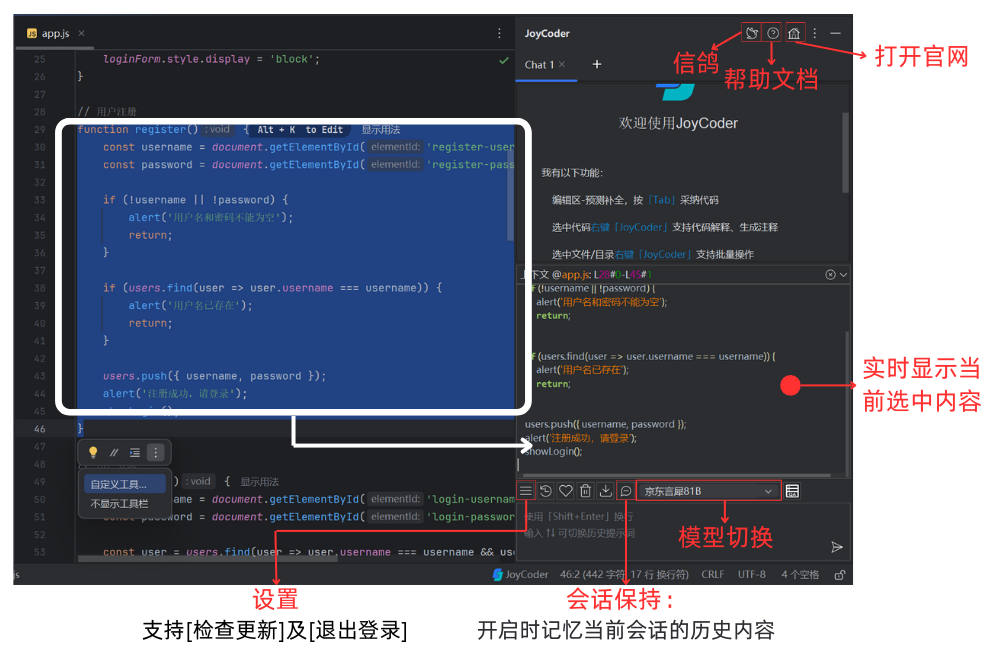Click 右键「JoyCoder」link in code explanation line
Image resolution: width=1000 pixels, height=650 pixels.
(x=630, y=227)
